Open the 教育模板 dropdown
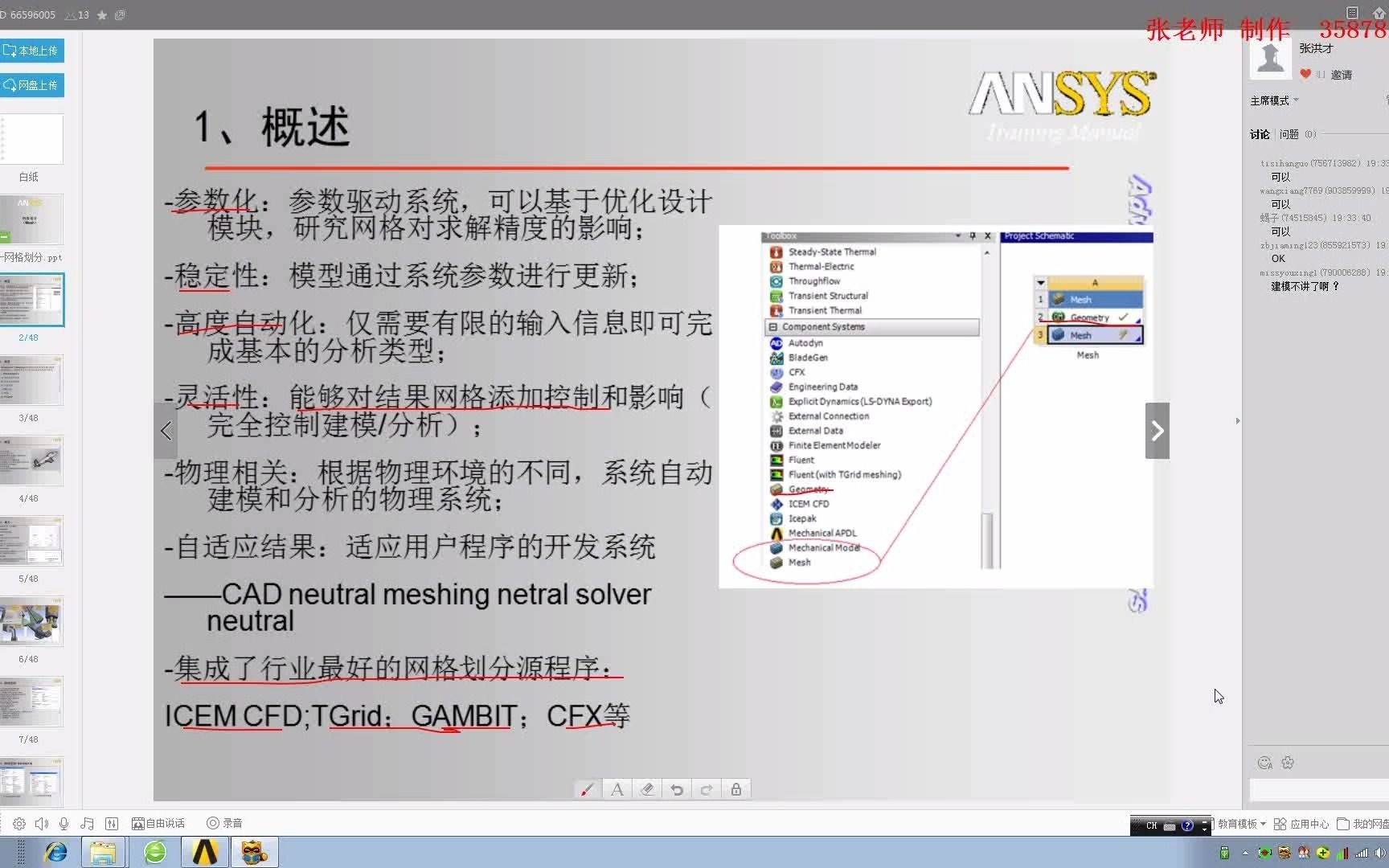This screenshot has width=1389, height=868. tap(1241, 824)
